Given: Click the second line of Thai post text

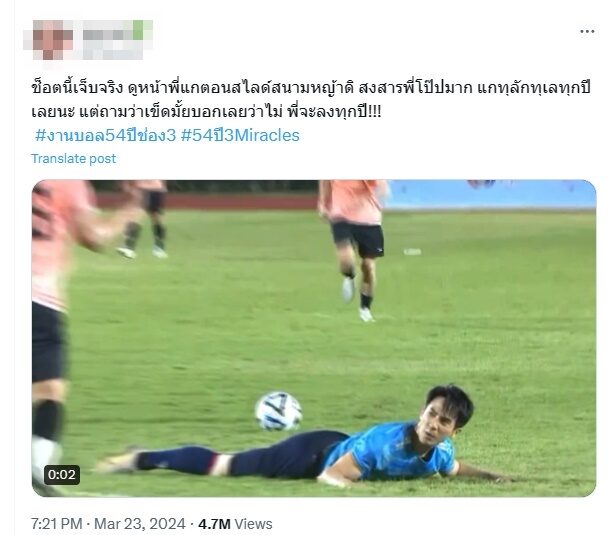Looking at the screenshot, I should tap(206, 112).
